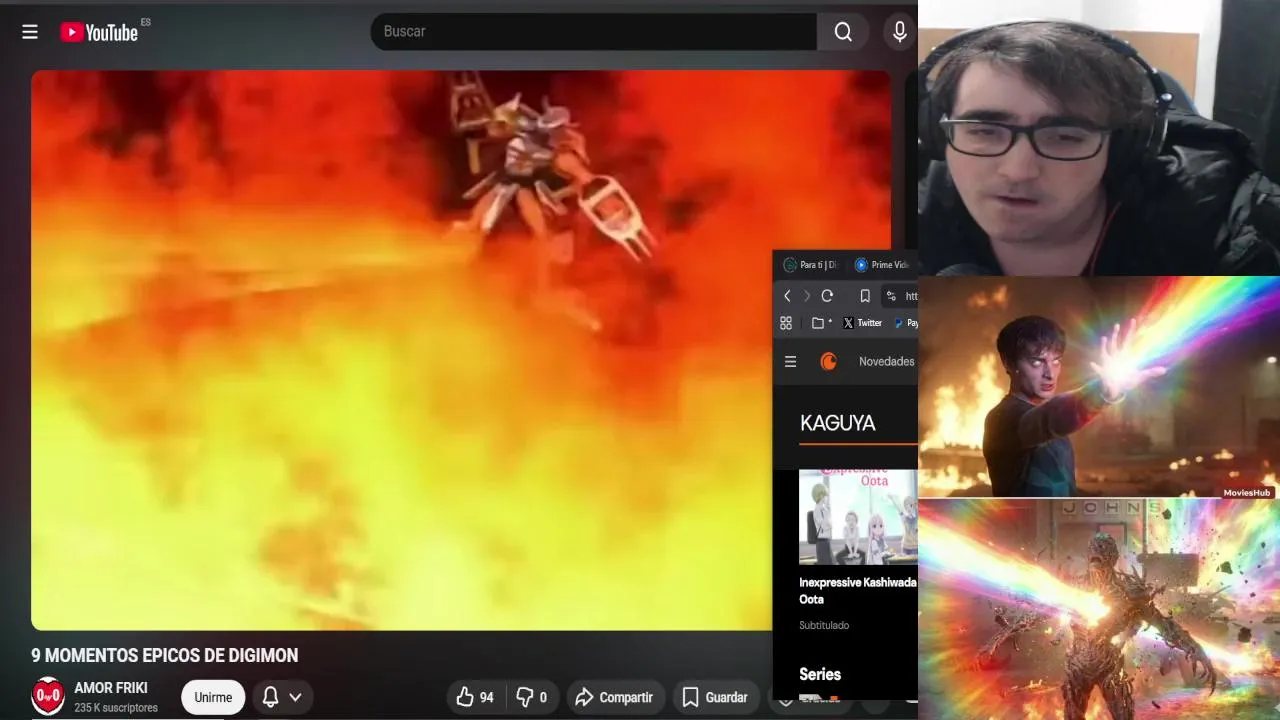Click the Guardar save button
This screenshot has width=1280, height=720.
(714, 697)
